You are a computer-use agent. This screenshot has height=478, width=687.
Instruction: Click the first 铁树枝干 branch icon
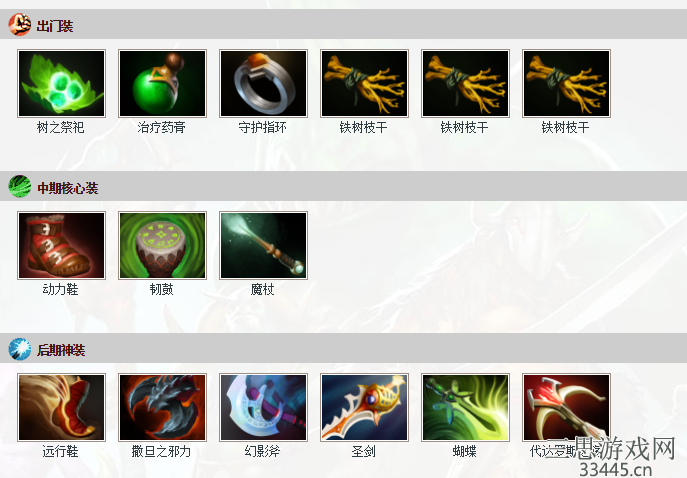coord(364,83)
